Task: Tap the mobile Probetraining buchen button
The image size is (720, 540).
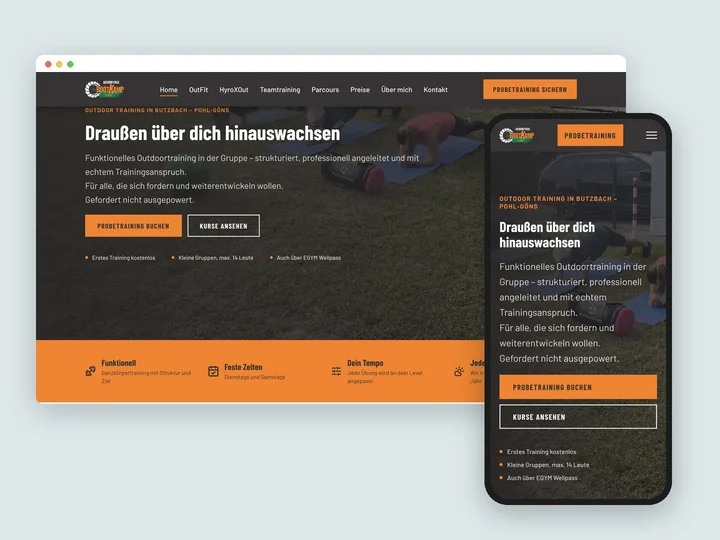Action: 578,387
